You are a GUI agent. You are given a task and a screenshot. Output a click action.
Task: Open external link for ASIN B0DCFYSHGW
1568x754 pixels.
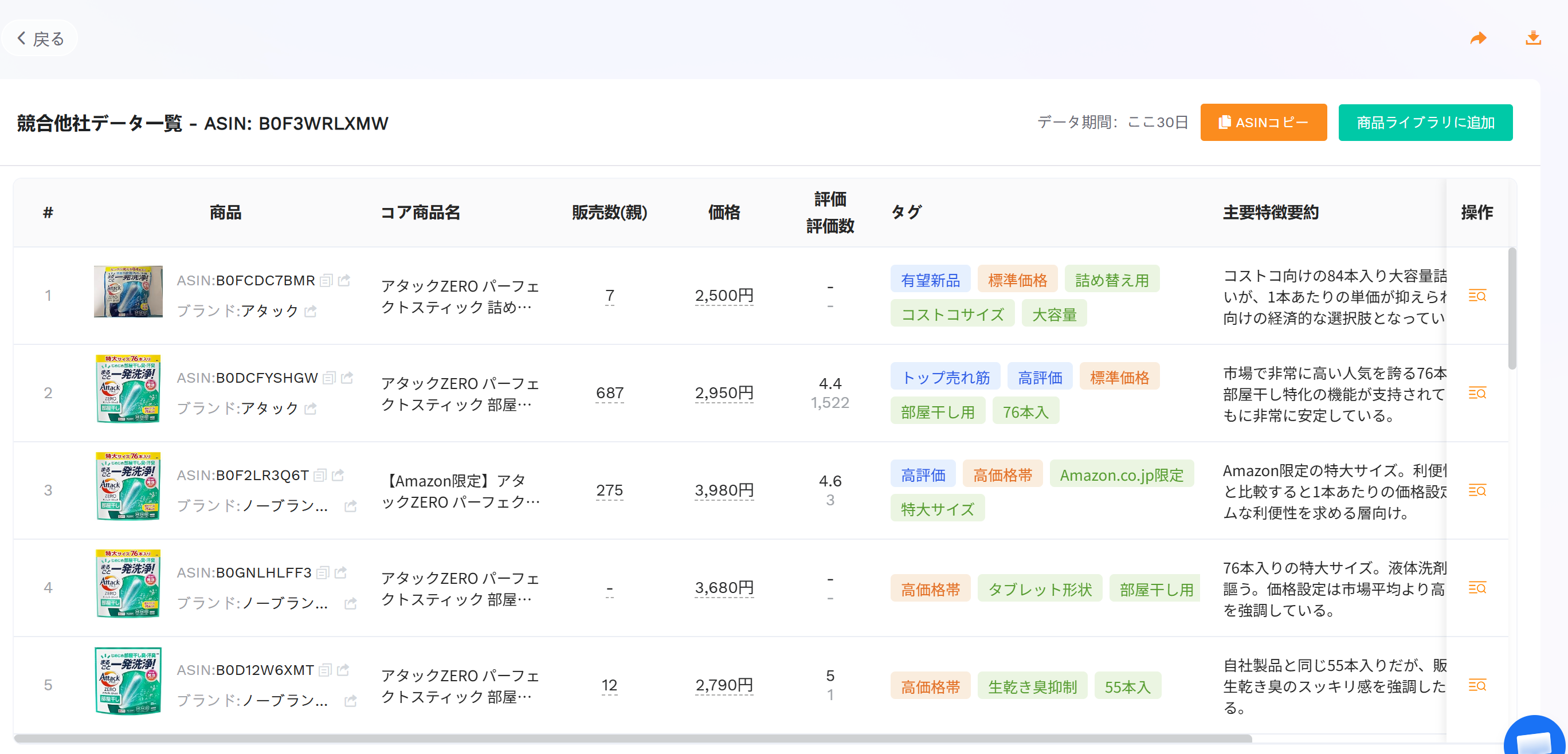coord(347,378)
